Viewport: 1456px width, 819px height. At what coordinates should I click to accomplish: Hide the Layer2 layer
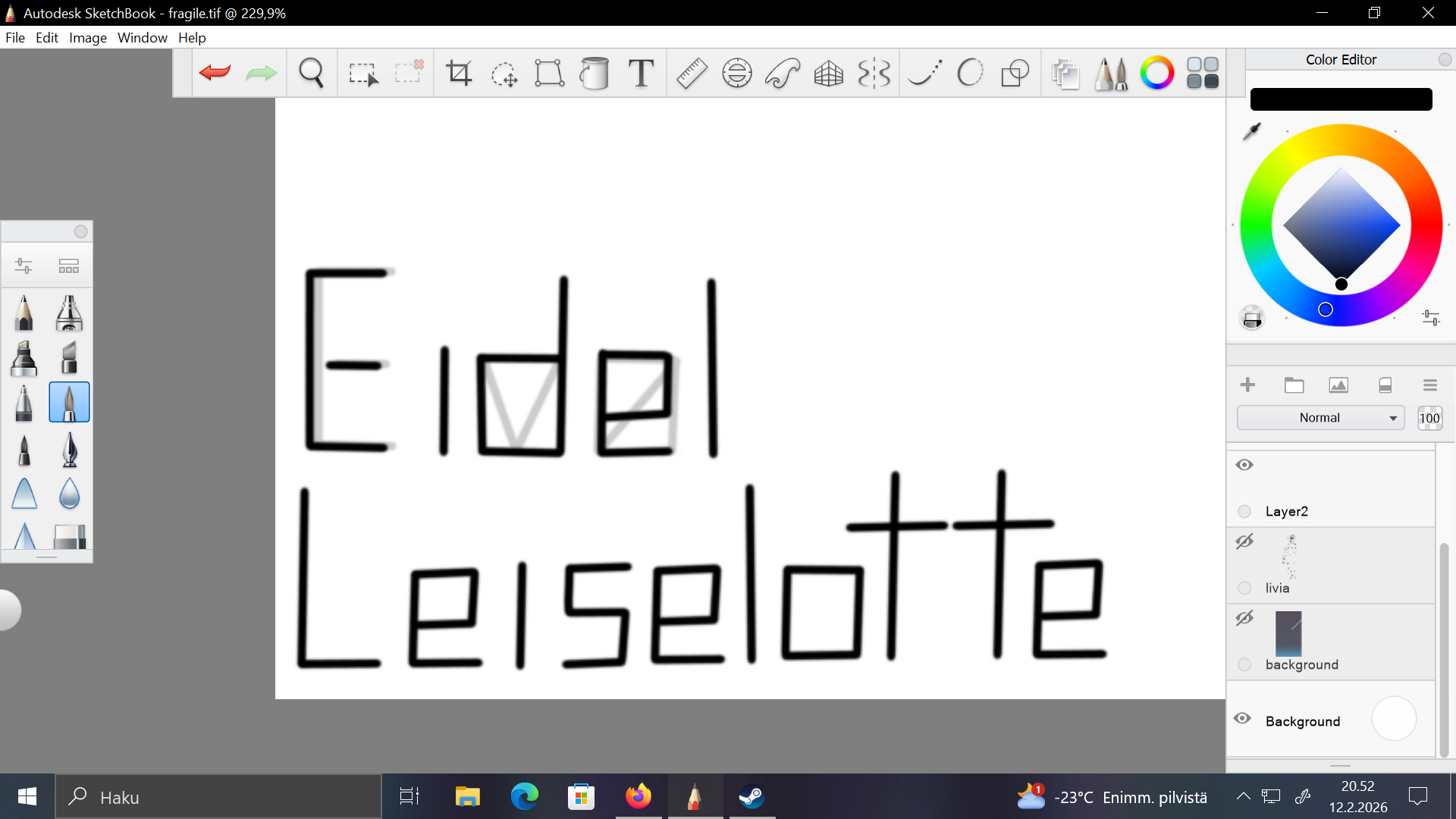coord(1244,465)
